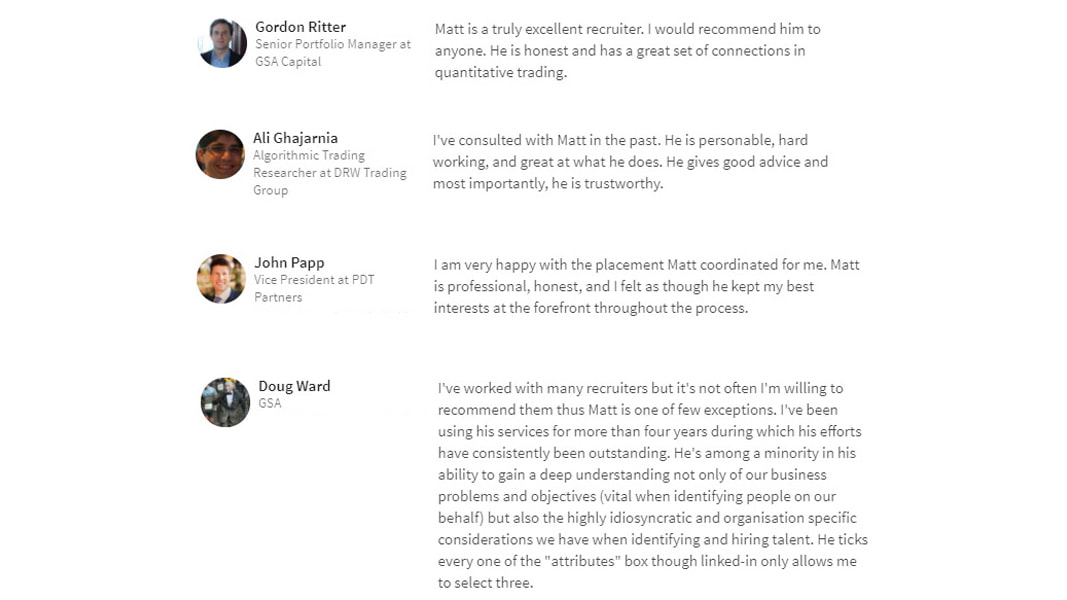Click 'quantitative trading' in Gordon's review
This screenshot has height=600, width=1067.
coord(500,72)
